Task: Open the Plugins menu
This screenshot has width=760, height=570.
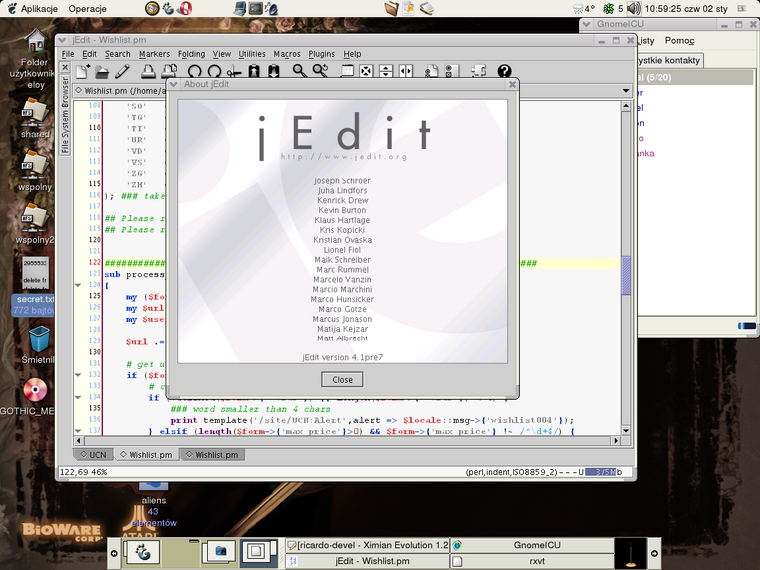Action: [321, 54]
